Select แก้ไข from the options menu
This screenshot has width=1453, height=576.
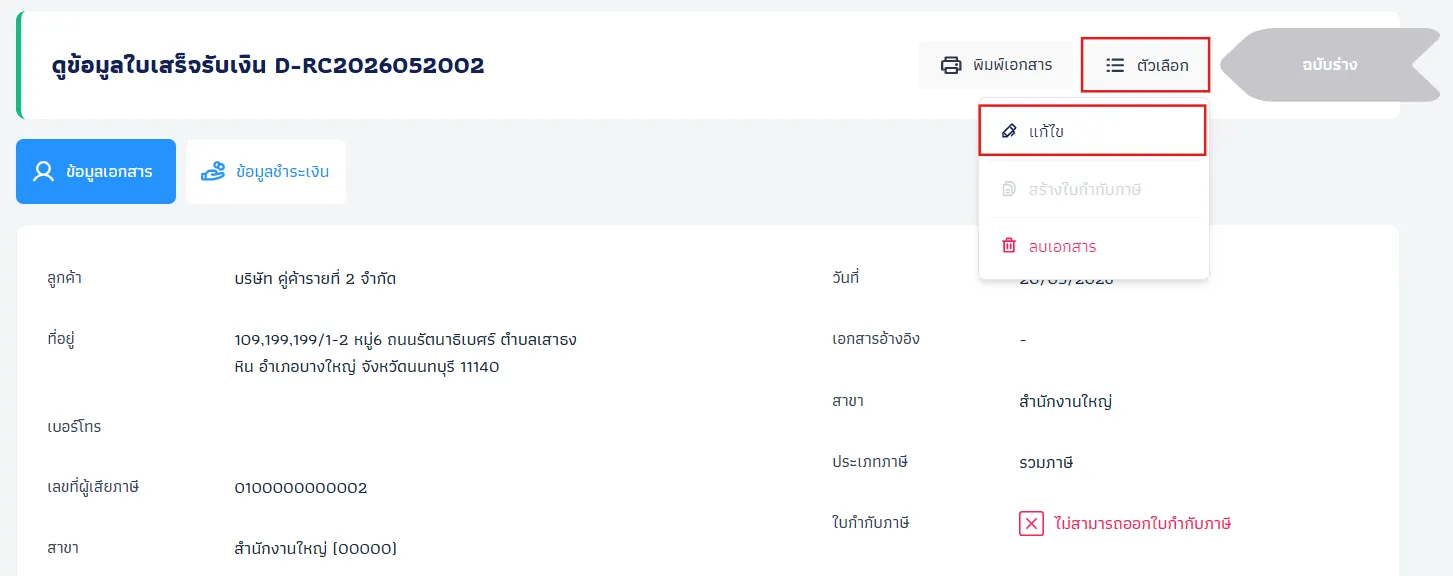[x=1092, y=131]
